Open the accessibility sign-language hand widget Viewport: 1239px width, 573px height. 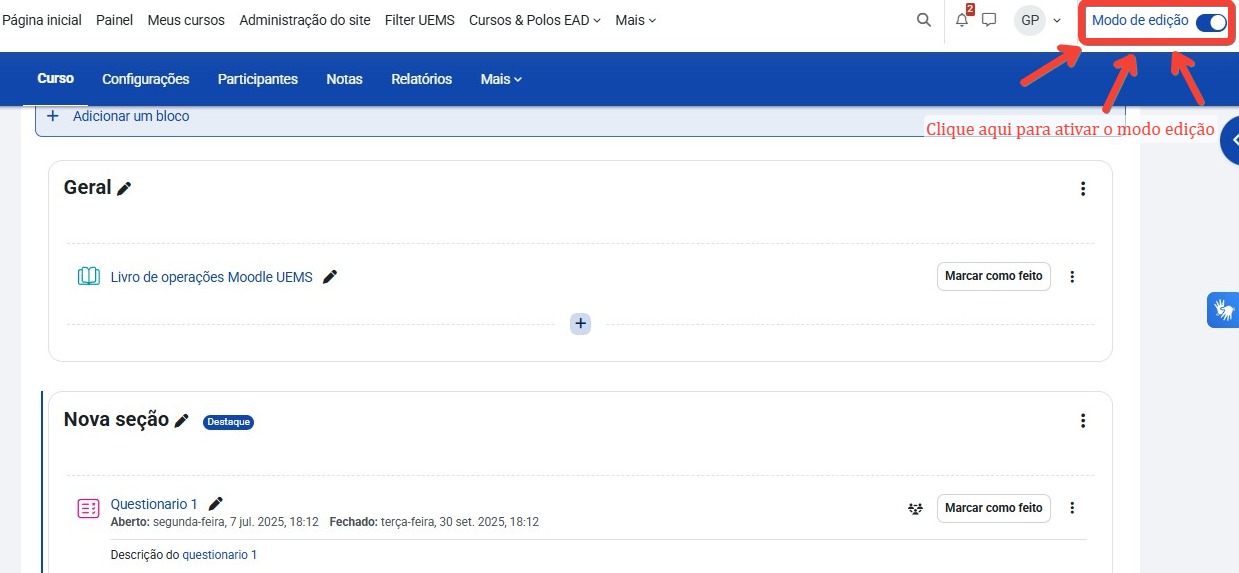[x=1223, y=310]
